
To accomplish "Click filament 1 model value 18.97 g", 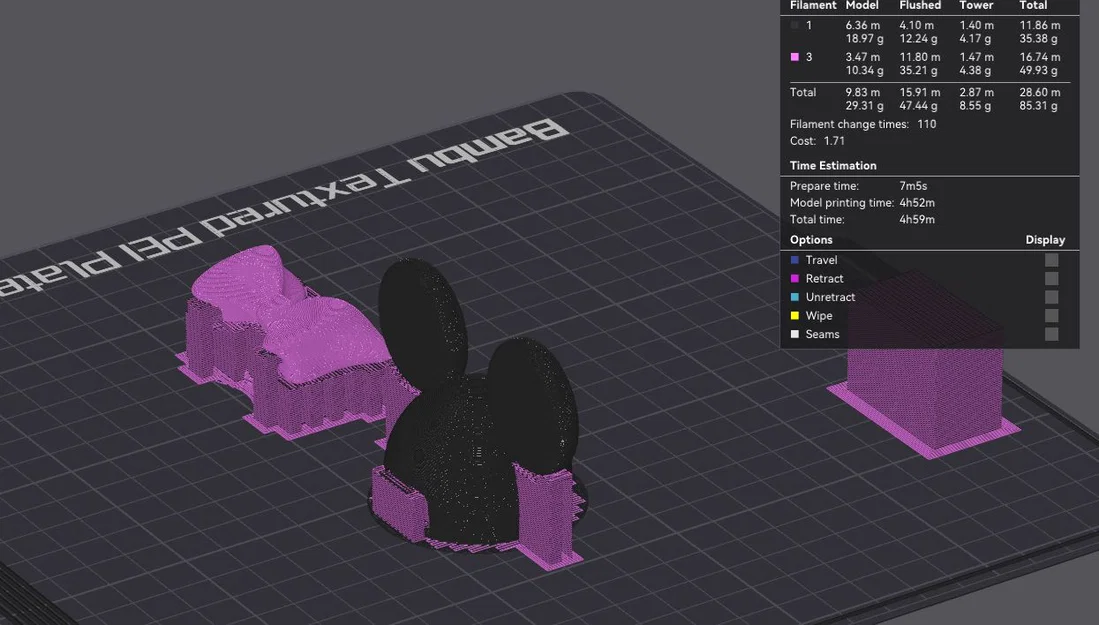I will (864, 39).
